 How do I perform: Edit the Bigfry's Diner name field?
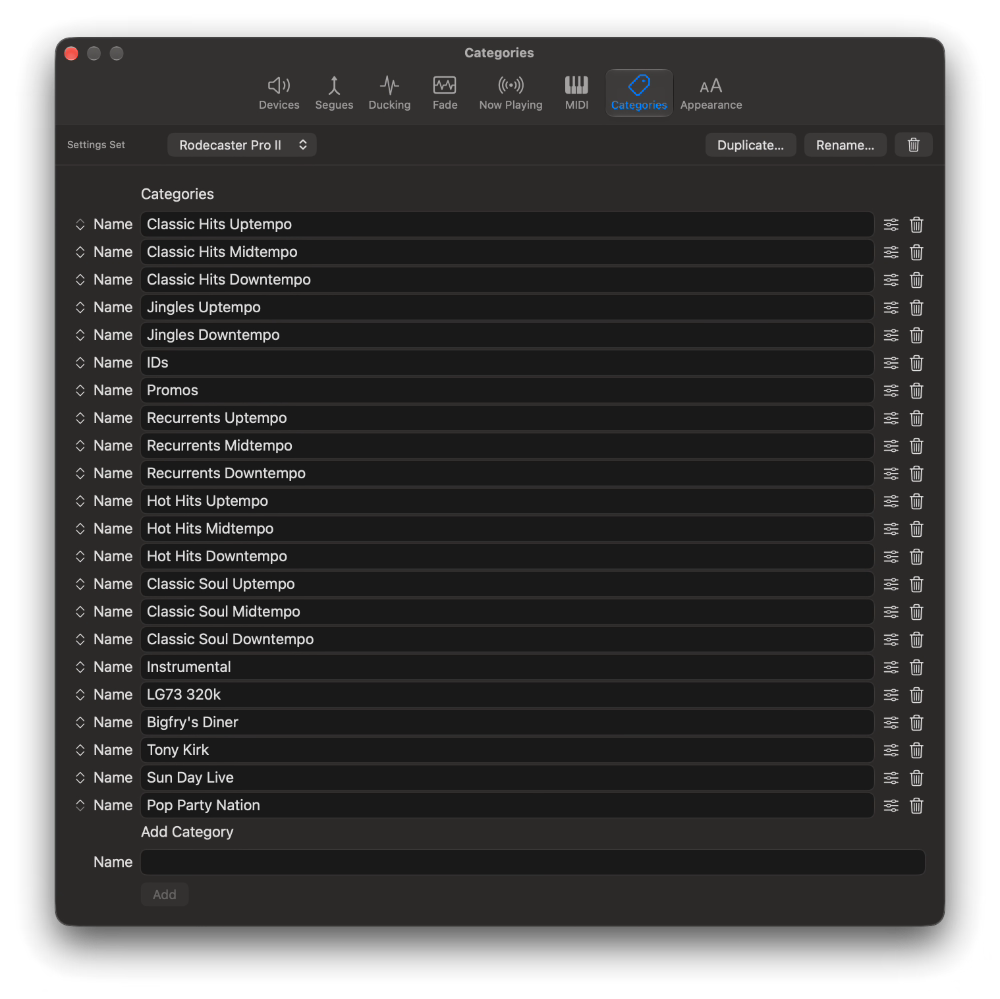pyautogui.click(x=507, y=722)
